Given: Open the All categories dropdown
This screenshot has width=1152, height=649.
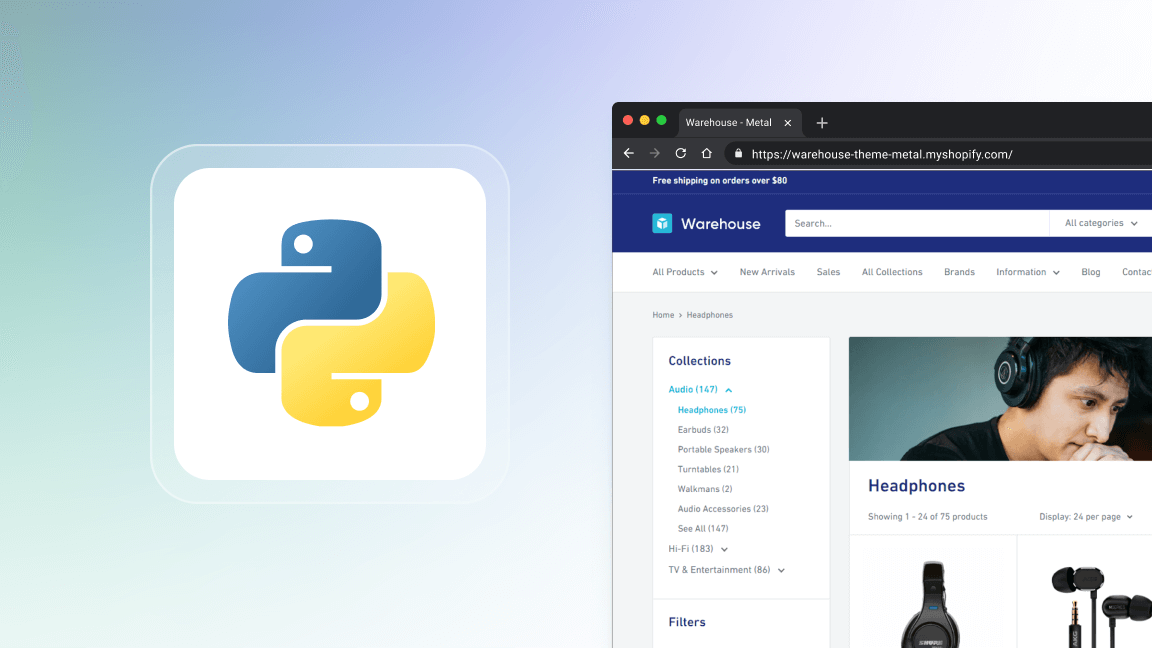Looking at the screenshot, I should tap(1098, 223).
